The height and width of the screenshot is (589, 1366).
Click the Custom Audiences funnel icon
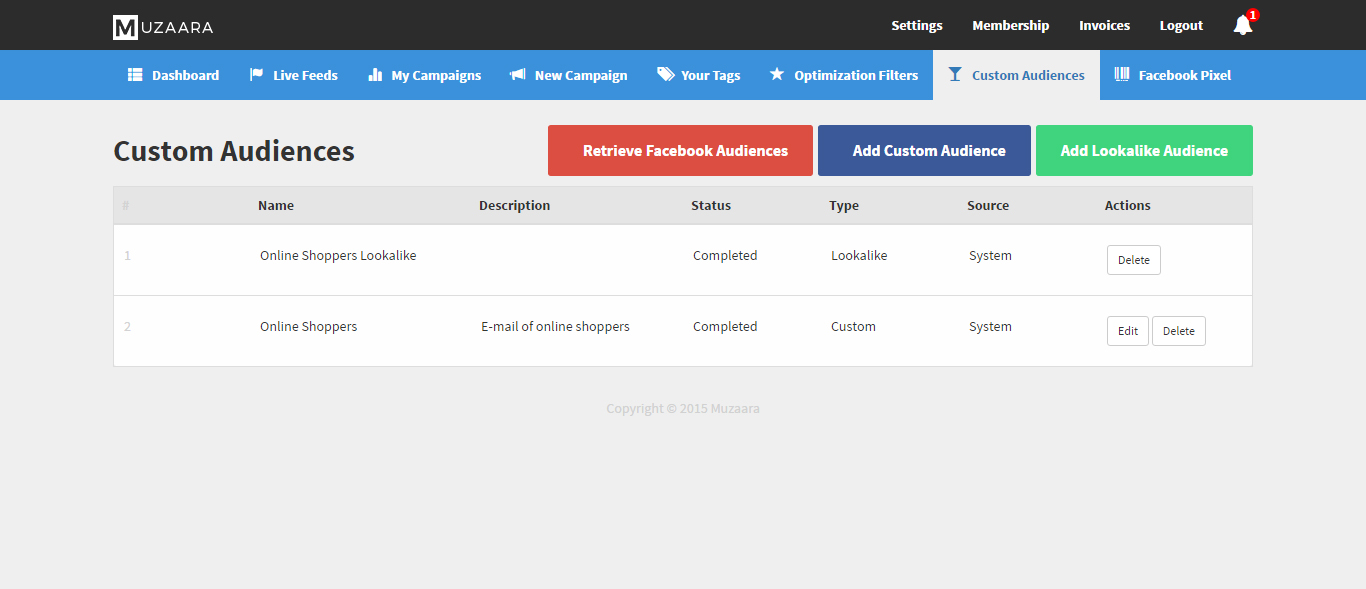point(955,75)
